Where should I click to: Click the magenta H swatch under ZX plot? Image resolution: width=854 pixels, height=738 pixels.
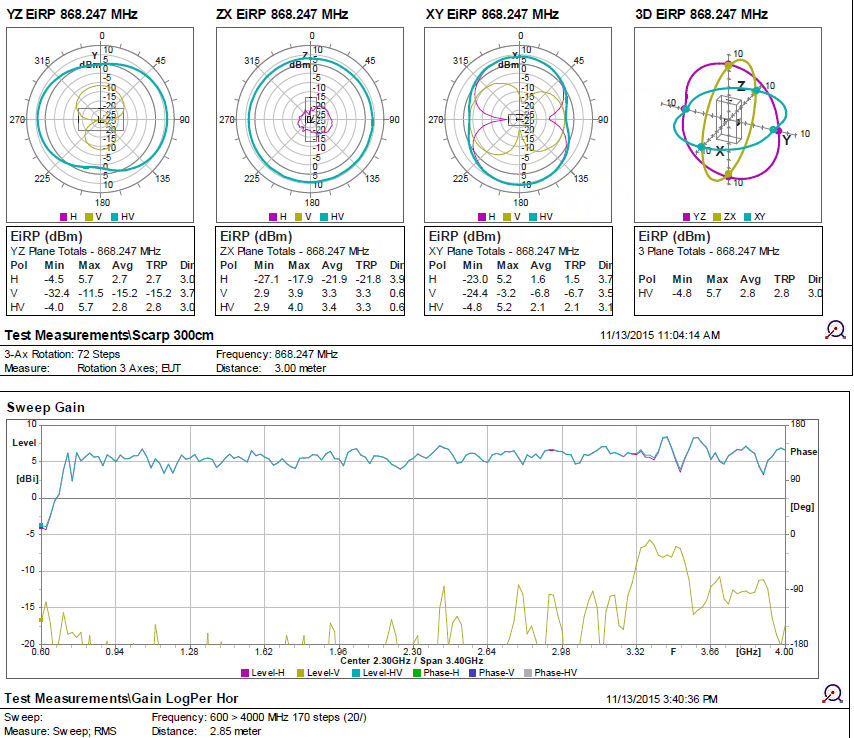pyautogui.click(x=273, y=217)
